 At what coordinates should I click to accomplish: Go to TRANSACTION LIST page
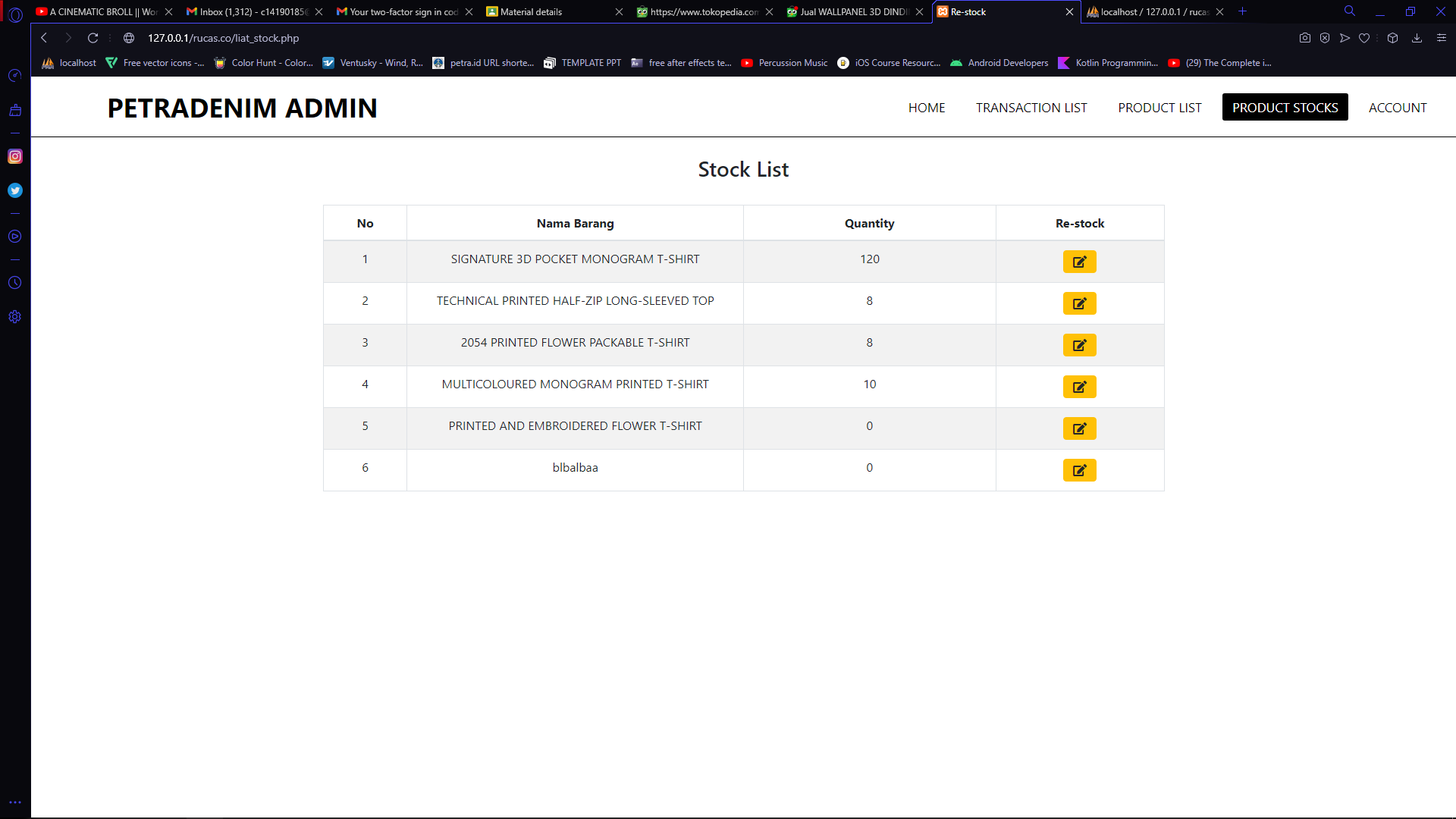[1031, 108]
